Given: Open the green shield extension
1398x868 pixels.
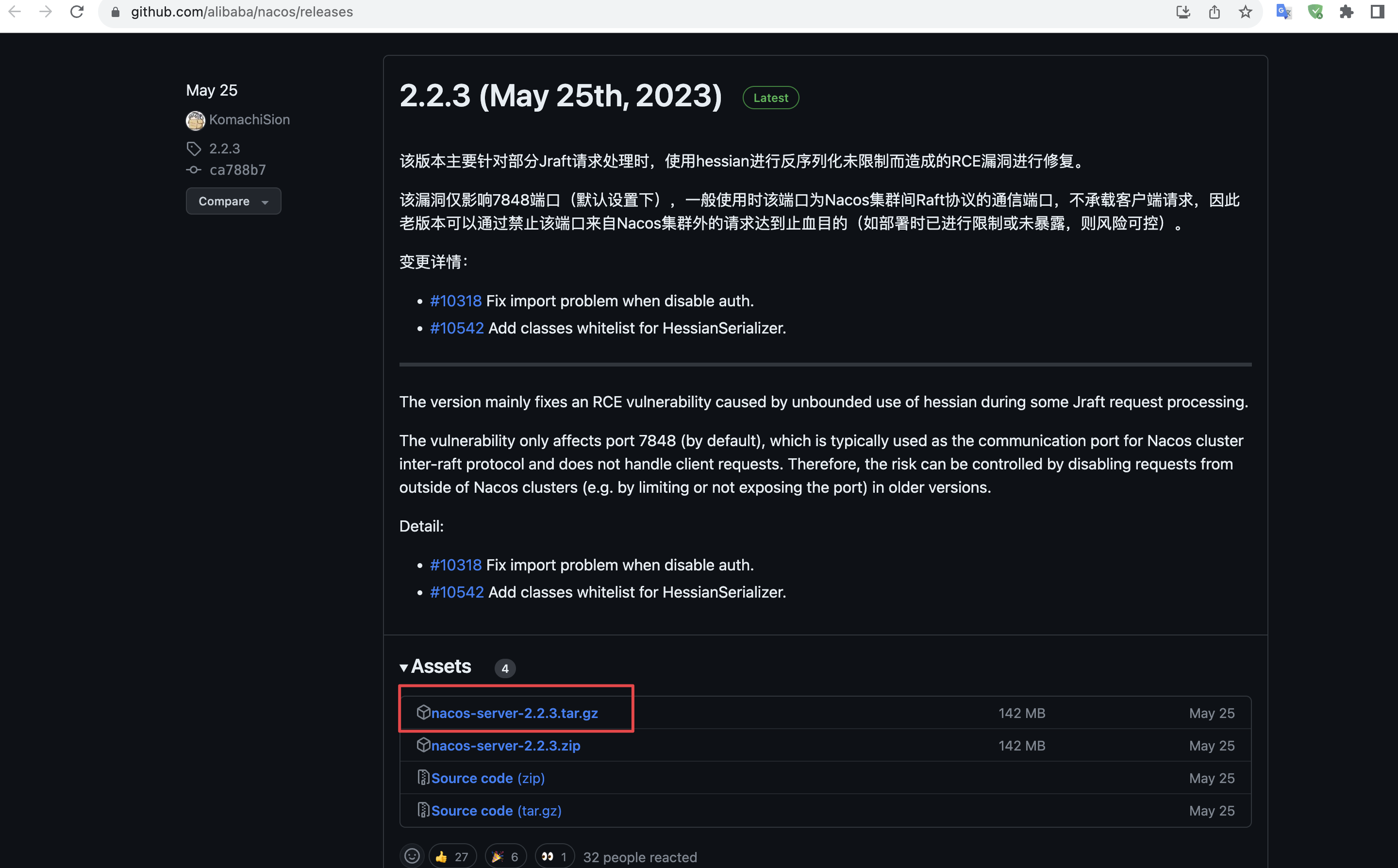Looking at the screenshot, I should click(1315, 12).
